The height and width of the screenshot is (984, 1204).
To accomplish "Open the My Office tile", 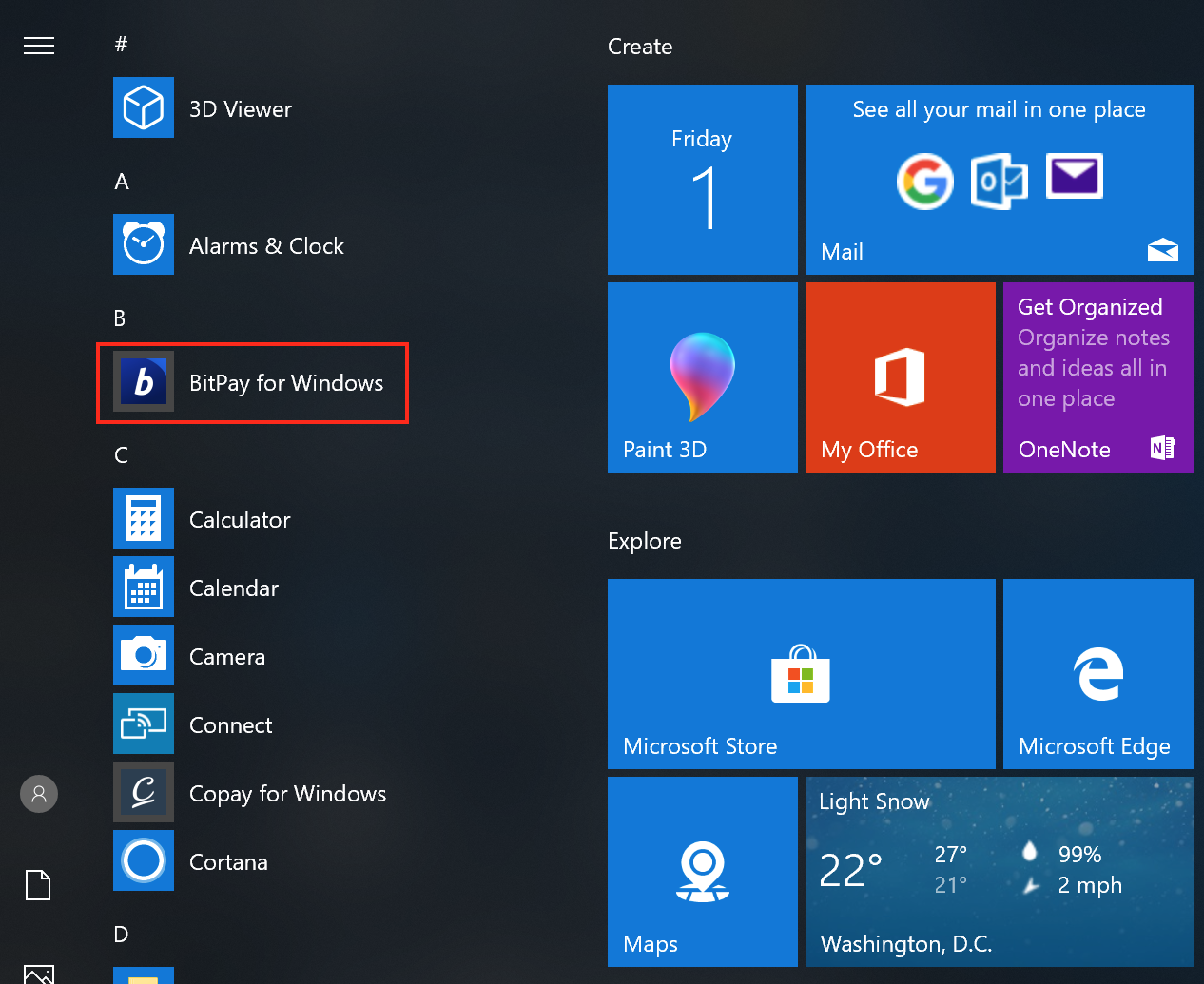I will click(x=901, y=377).
